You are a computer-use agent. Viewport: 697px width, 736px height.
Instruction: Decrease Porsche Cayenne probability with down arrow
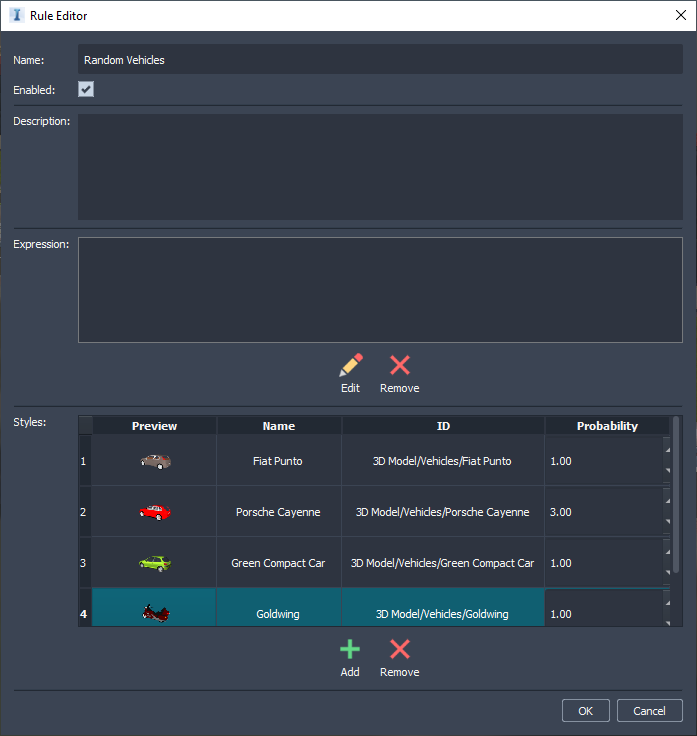[x=667, y=521]
